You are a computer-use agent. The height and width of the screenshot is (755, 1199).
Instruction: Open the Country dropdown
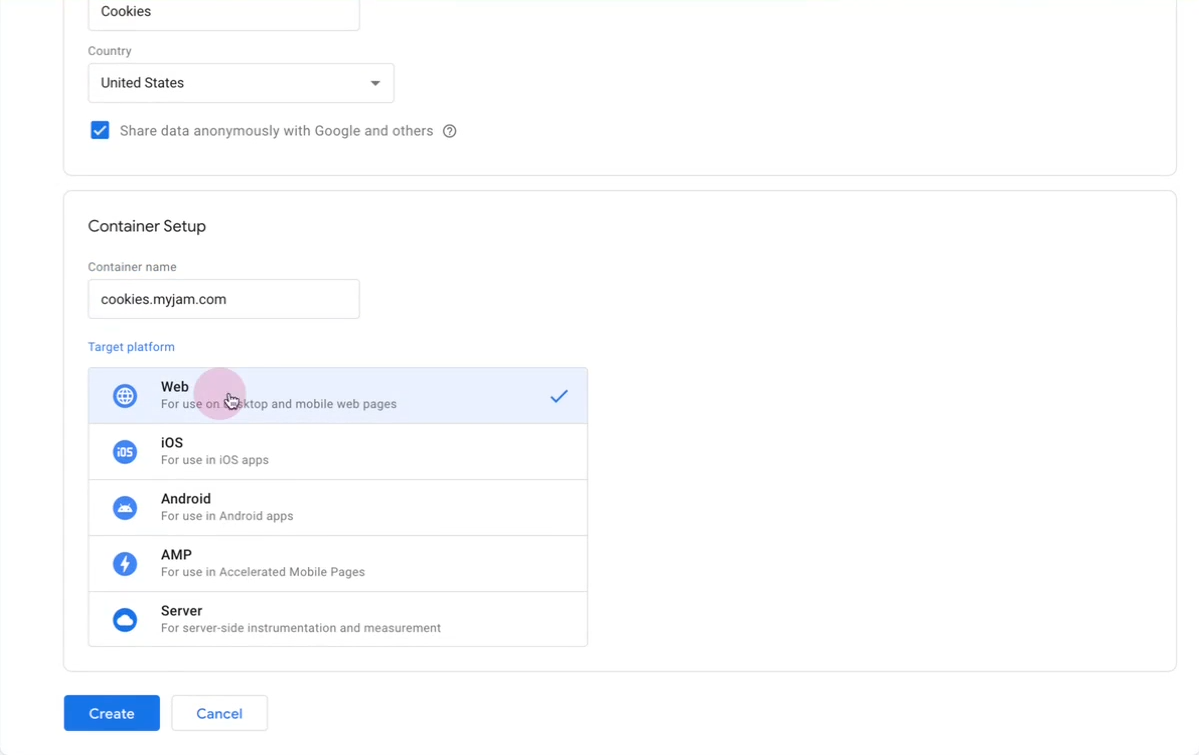[x=240, y=83]
